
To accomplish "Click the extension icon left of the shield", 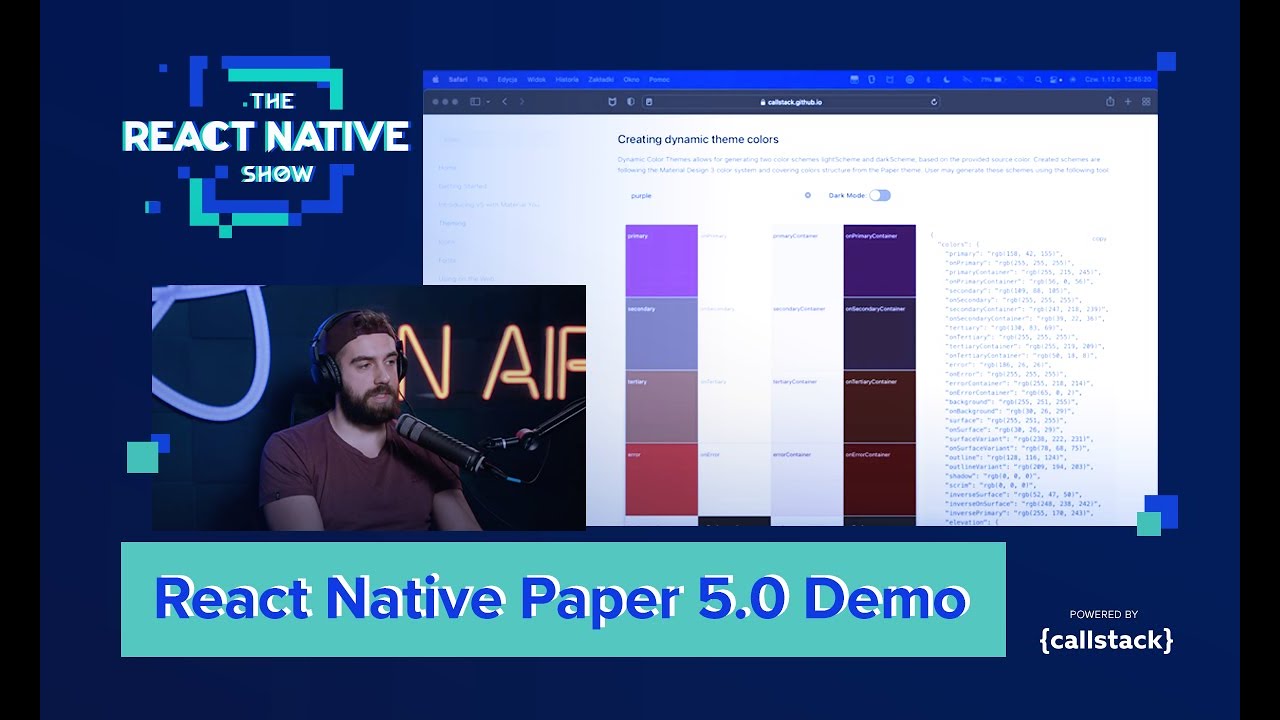I will [612, 102].
